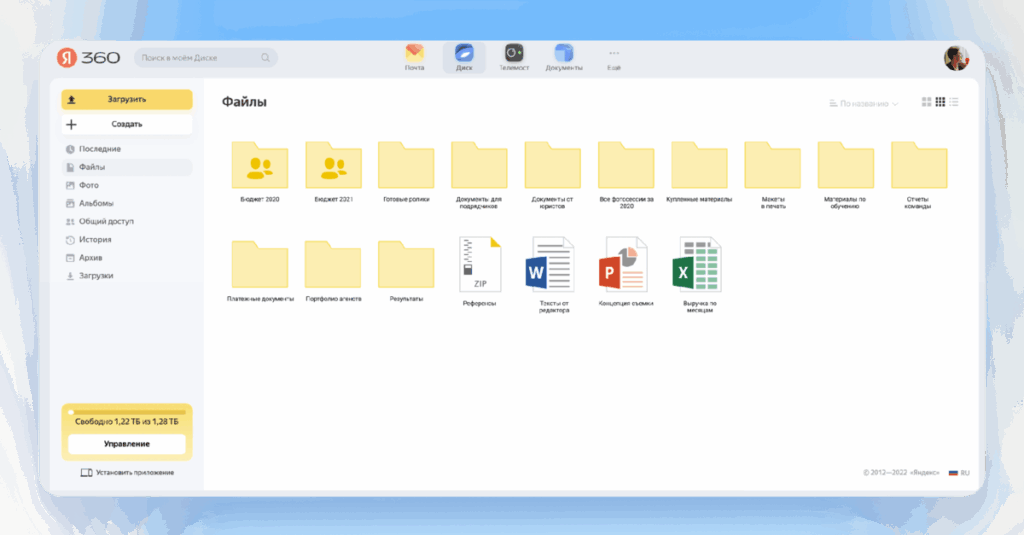Open the user profile avatar
This screenshot has height=535, width=1024.
pyautogui.click(x=955, y=58)
